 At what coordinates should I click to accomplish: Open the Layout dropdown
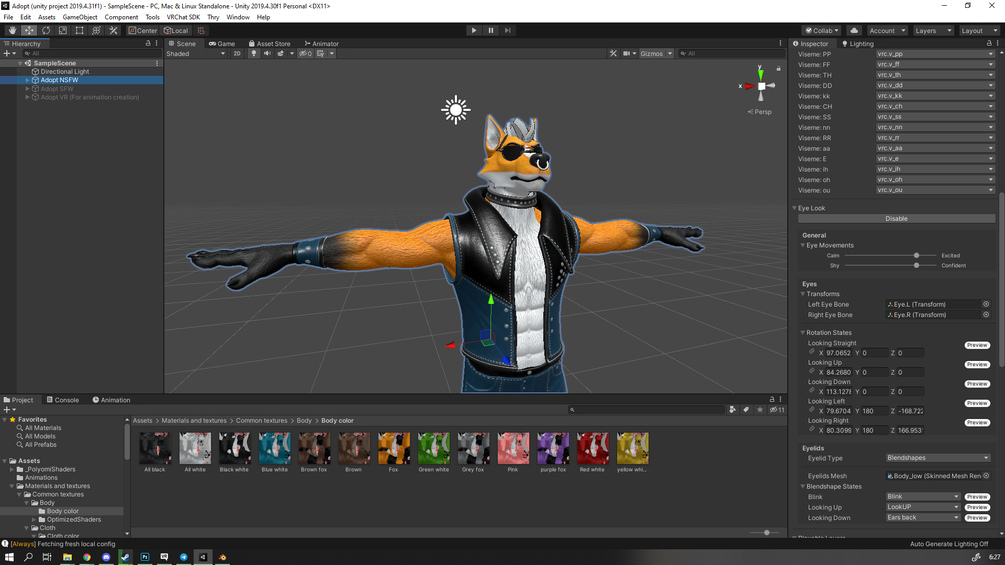tap(978, 30)
